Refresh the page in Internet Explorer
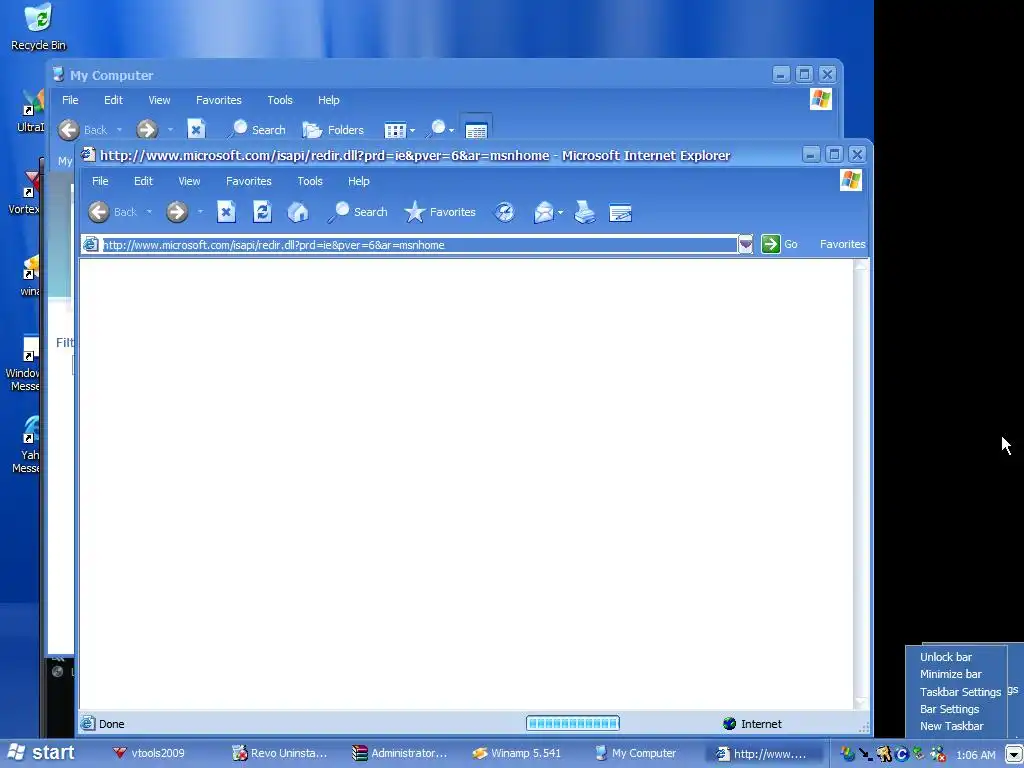 pos(262,212)
